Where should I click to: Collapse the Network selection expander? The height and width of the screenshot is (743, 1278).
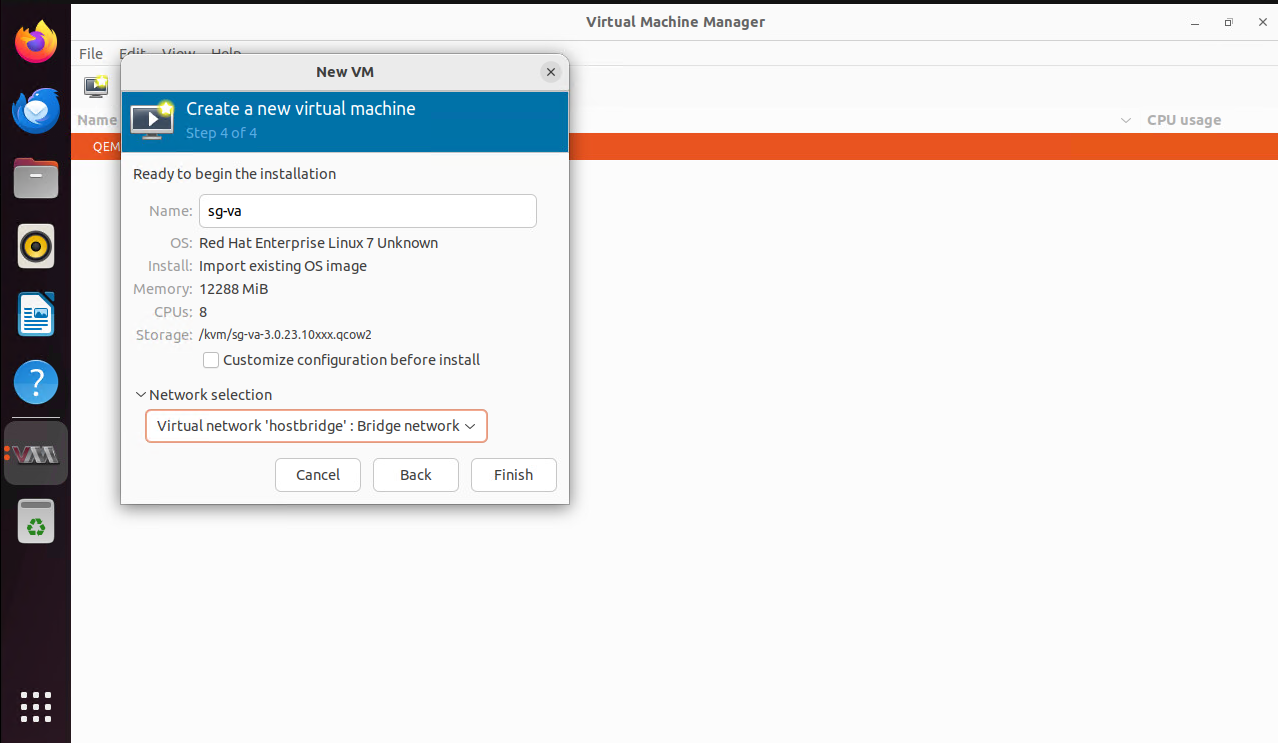140,395
